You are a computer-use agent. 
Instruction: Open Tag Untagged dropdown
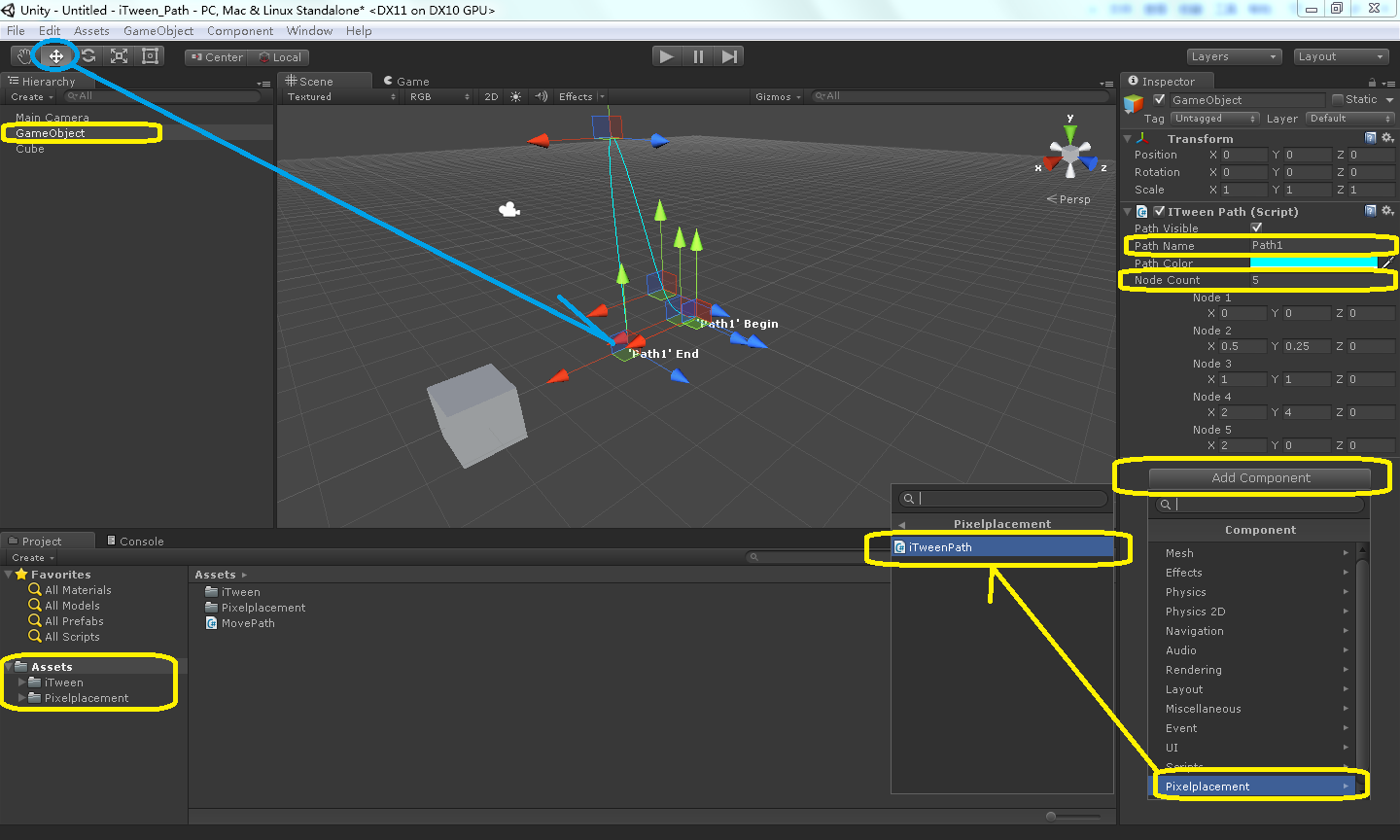[x=1215, y=119]
